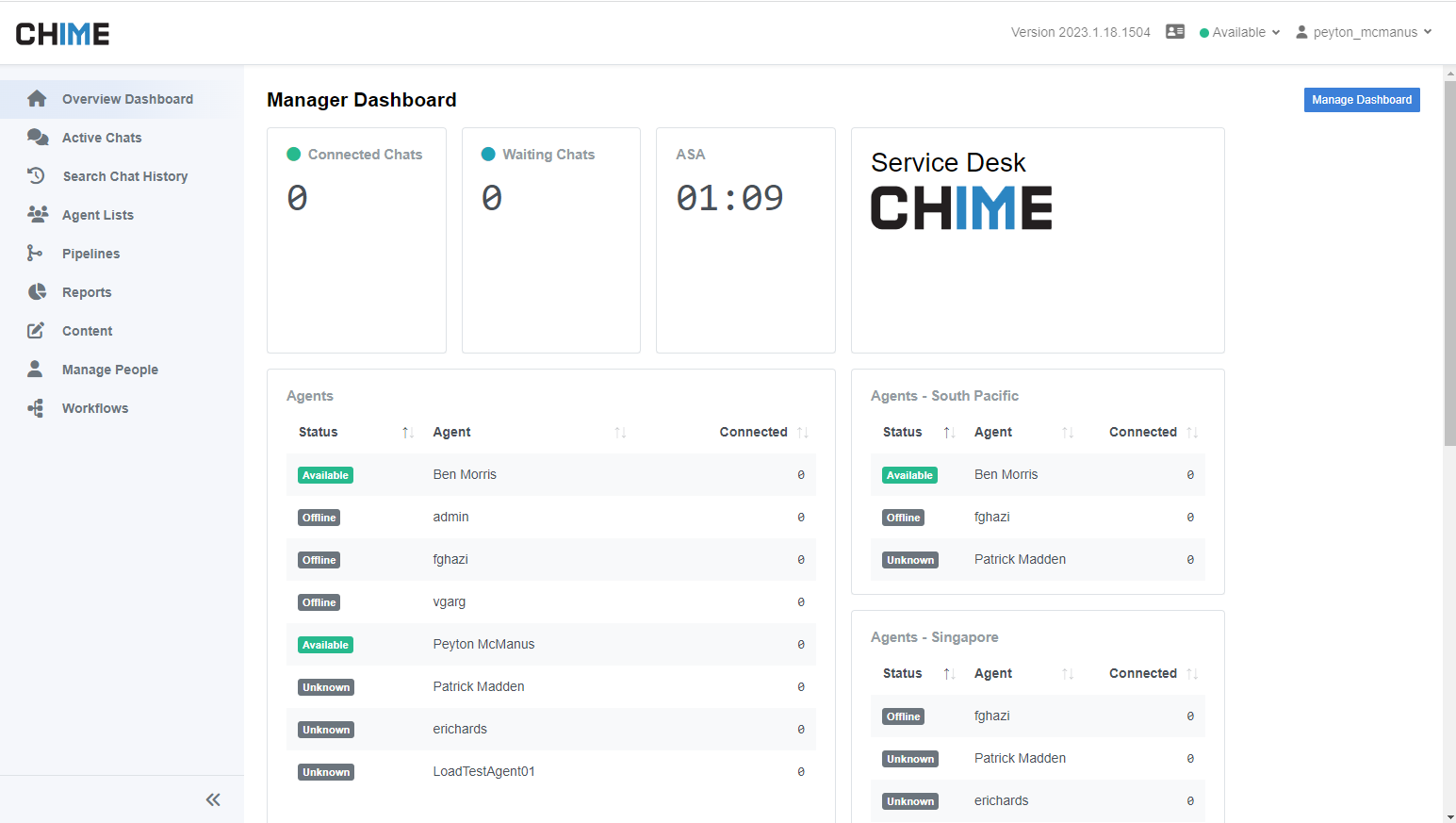Select vgarg in Agents table
The width and height of the screenshot is (1456, 823).
[x=551, y=602]
